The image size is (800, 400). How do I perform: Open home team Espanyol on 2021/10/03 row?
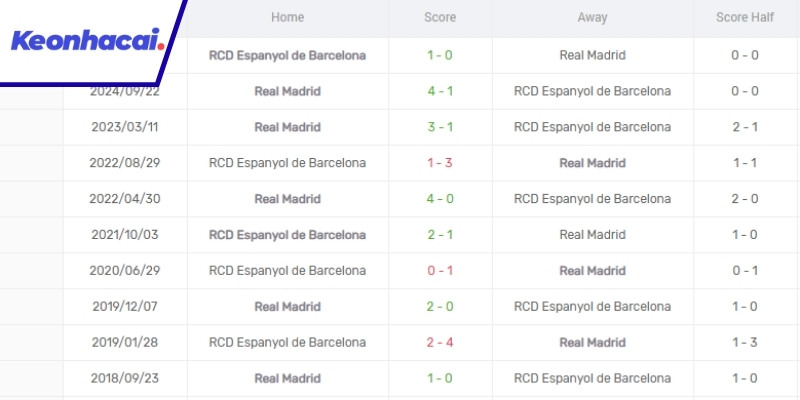click(x=287, y=235)
